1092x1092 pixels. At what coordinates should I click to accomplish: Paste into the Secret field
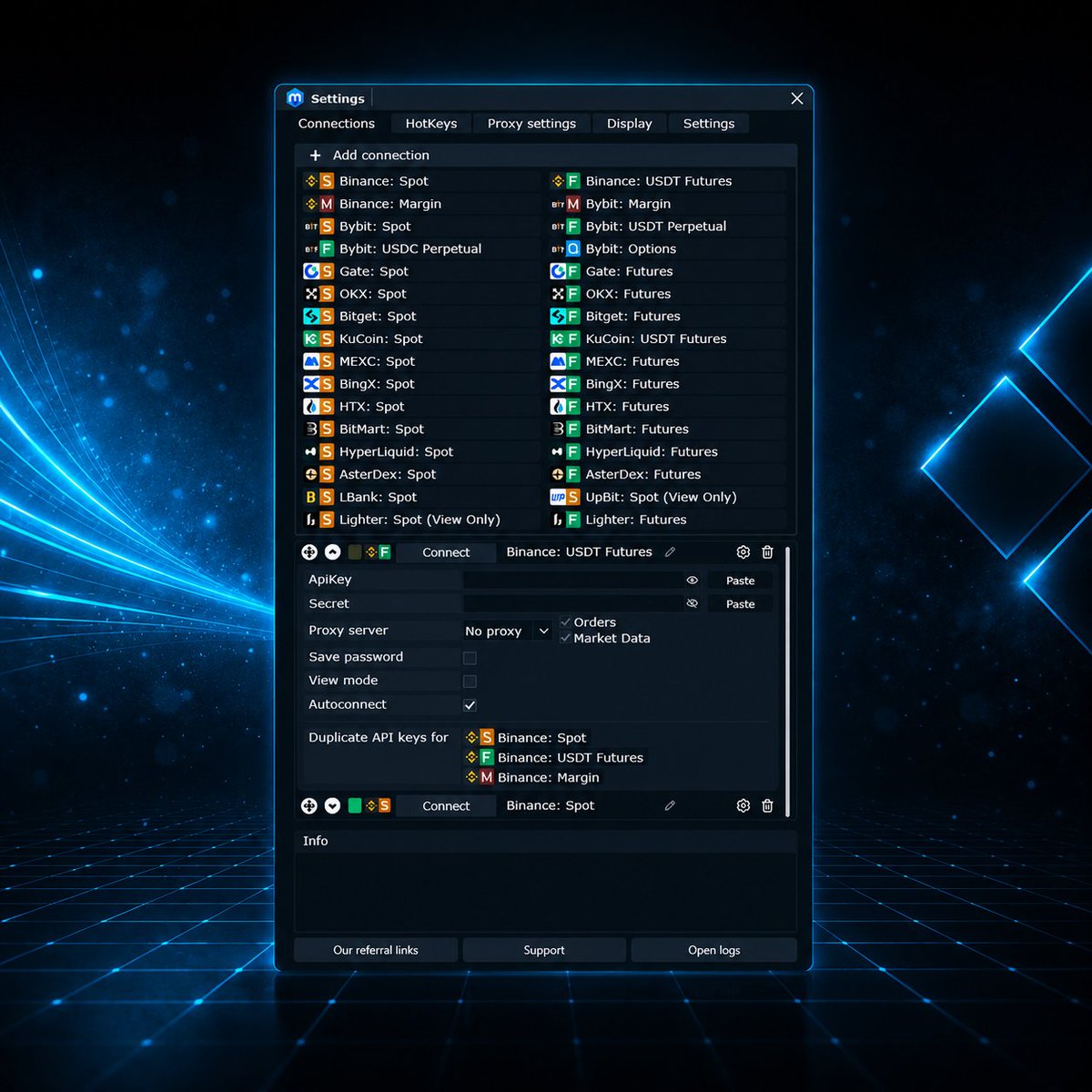[740, 604]
